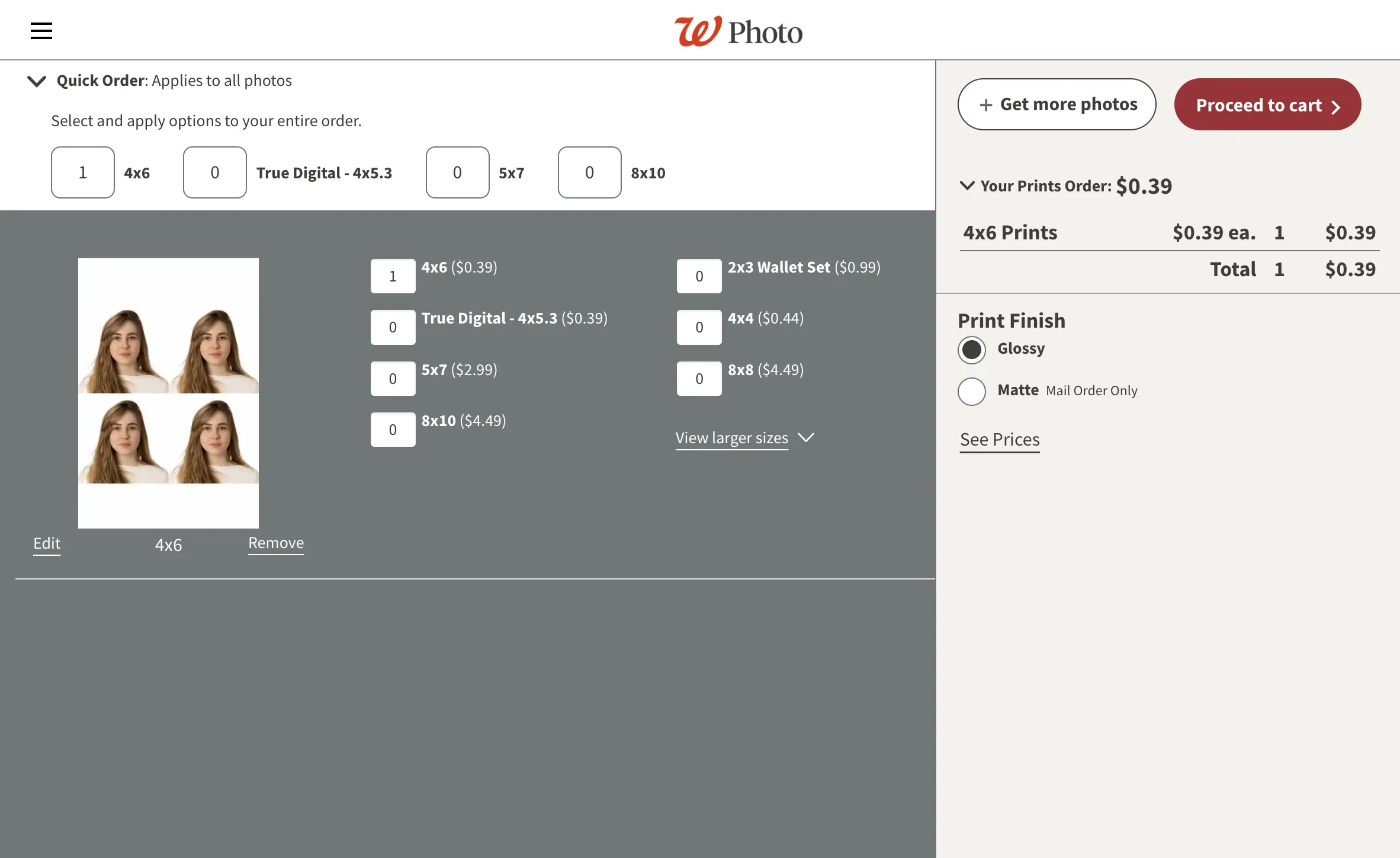The height and width of the screenshot is (858, 1400).
Task: Click 4x4 ($0.44) quantity box
Action: (699, 327)
